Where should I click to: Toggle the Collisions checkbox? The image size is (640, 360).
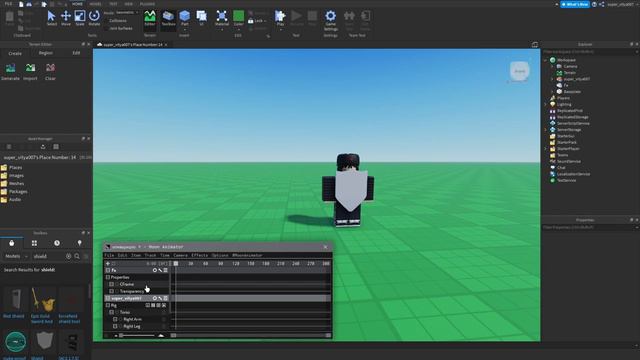pyautogui.click(x=106, y=21)
